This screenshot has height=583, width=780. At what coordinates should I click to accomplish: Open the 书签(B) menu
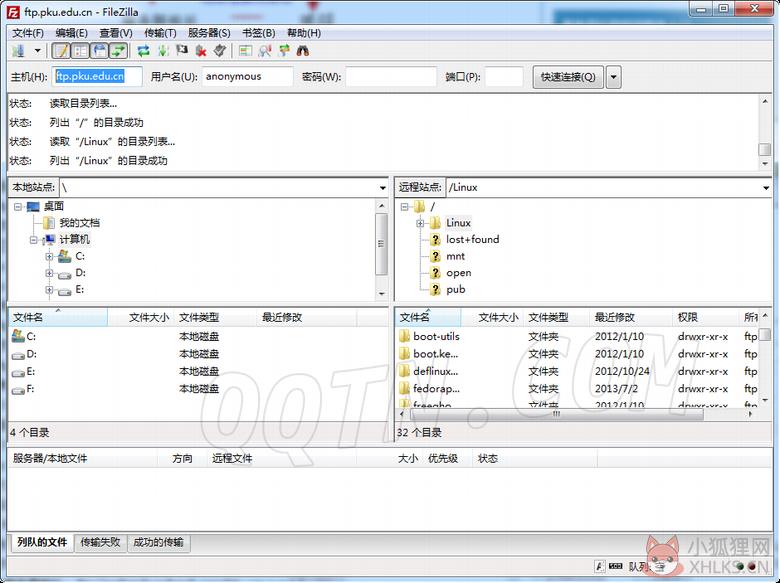259,33
